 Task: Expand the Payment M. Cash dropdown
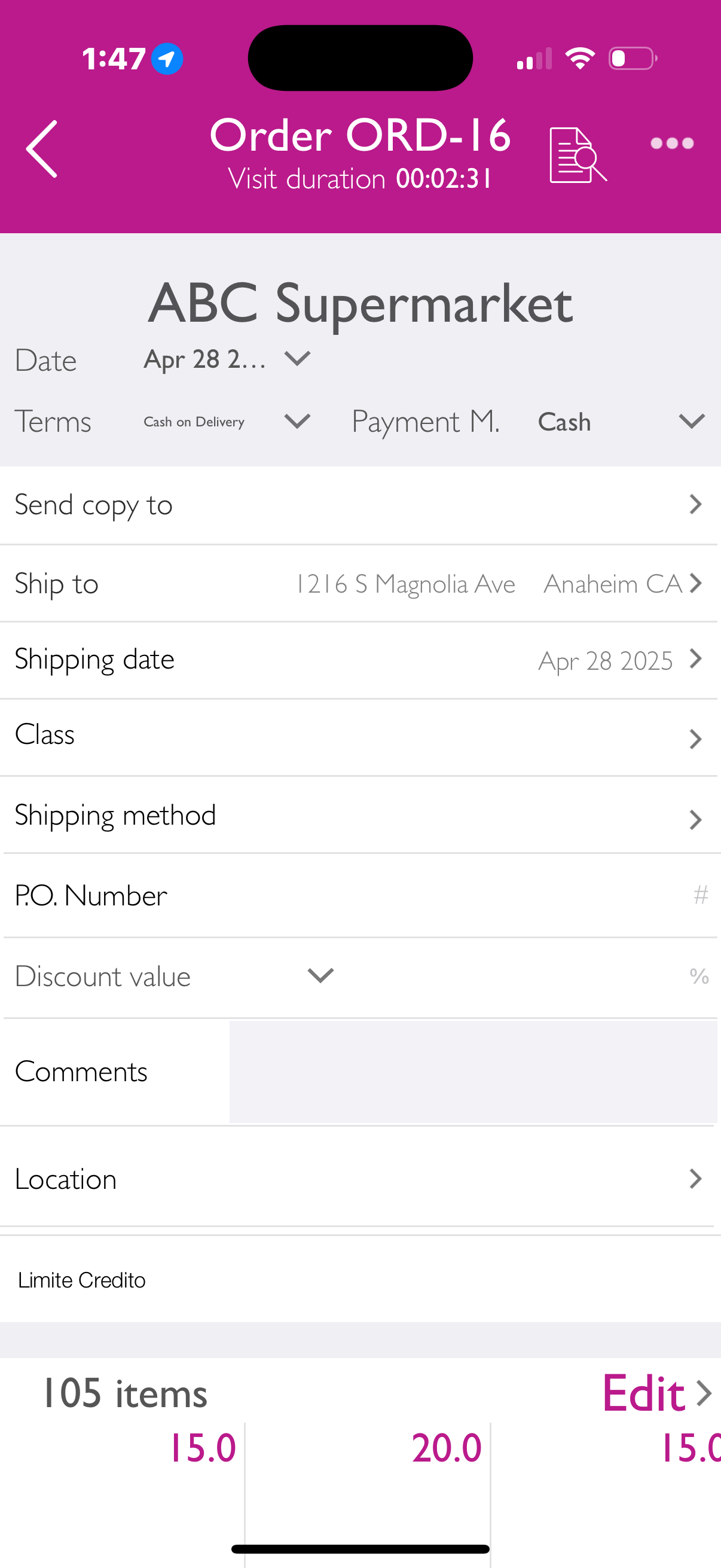click(621, 421)
